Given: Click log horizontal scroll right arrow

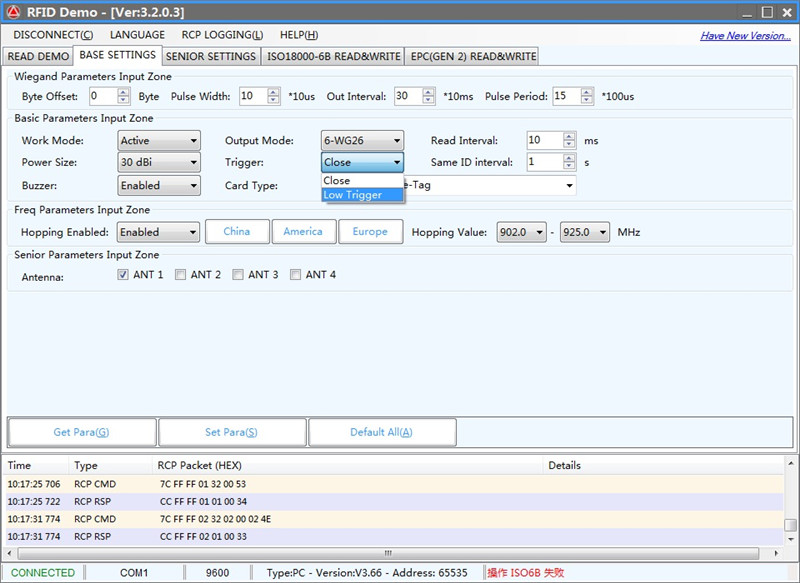Looking at the screenshot, I should [776, 553].
